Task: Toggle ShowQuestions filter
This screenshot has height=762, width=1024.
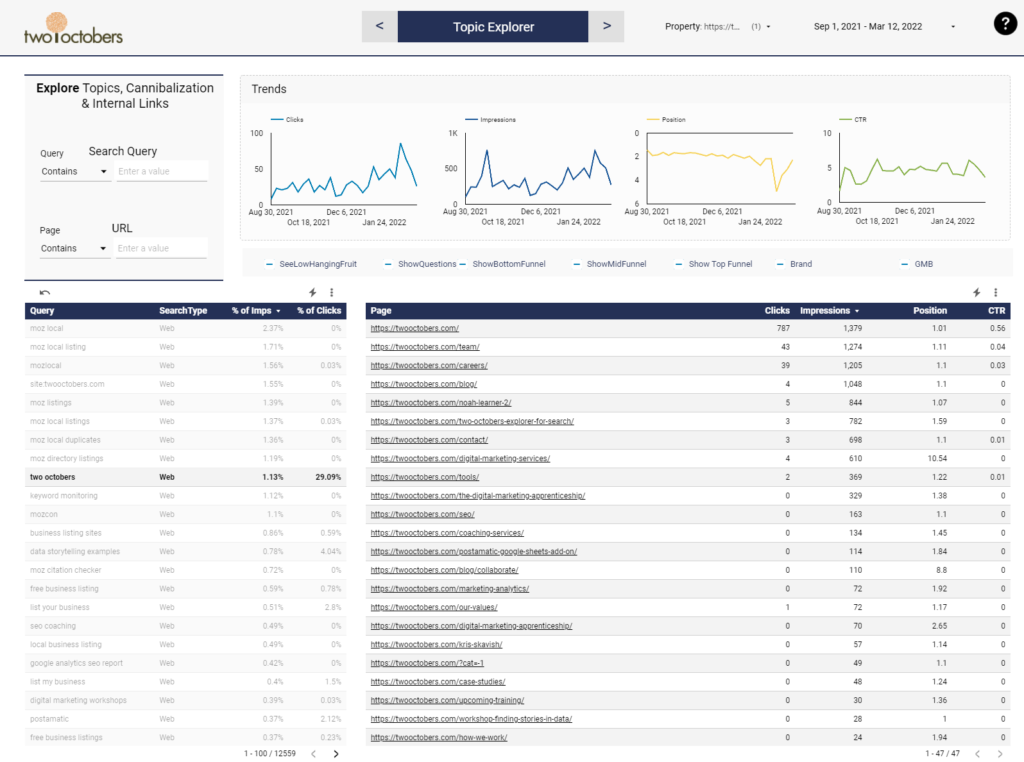Action: [421, 264]
